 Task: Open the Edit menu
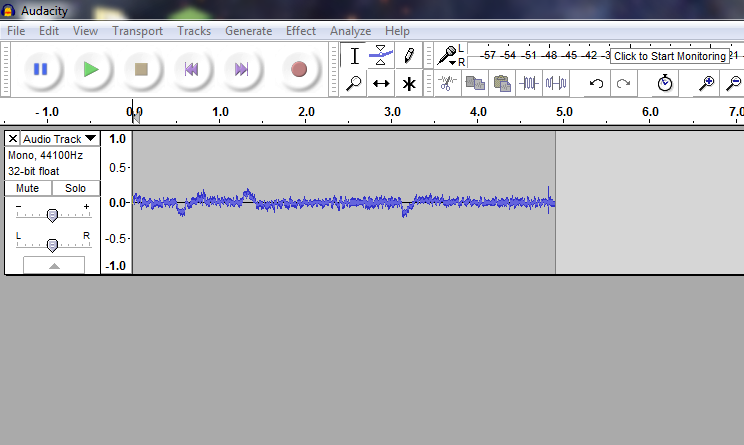pos(49,31)
